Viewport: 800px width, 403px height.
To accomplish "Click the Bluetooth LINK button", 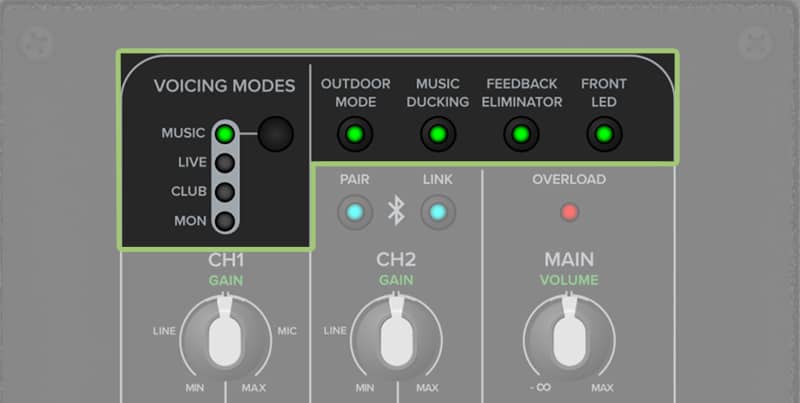I will [x=438, y=212].
